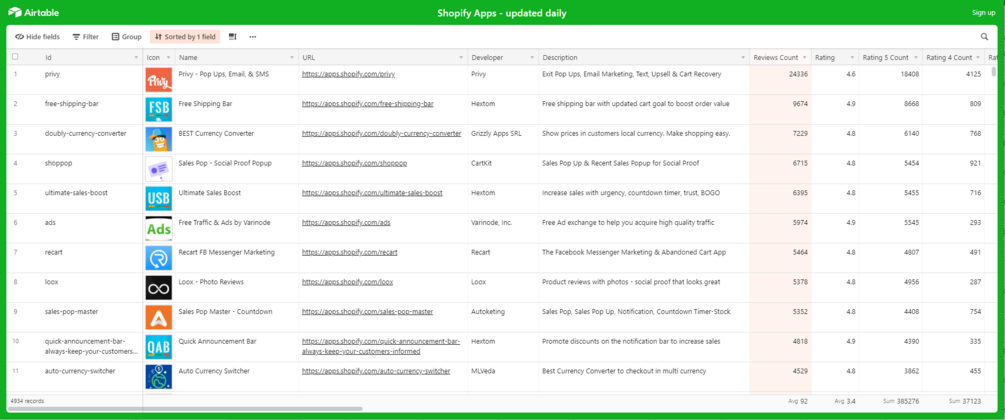Image resolution: width=1005 pixels, height=420 pixels.
Task: Select the 'MLVeda' developer cell
Action: [x=503, y=376]
